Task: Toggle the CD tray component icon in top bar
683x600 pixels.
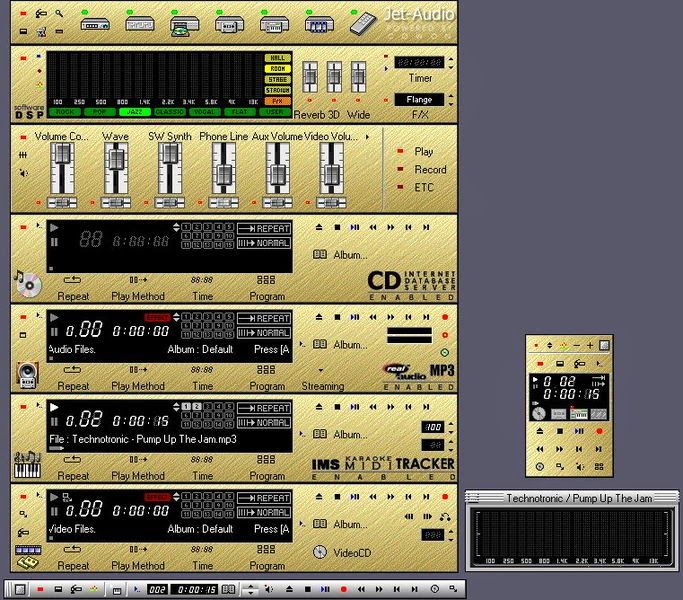Action: (185, 26)
